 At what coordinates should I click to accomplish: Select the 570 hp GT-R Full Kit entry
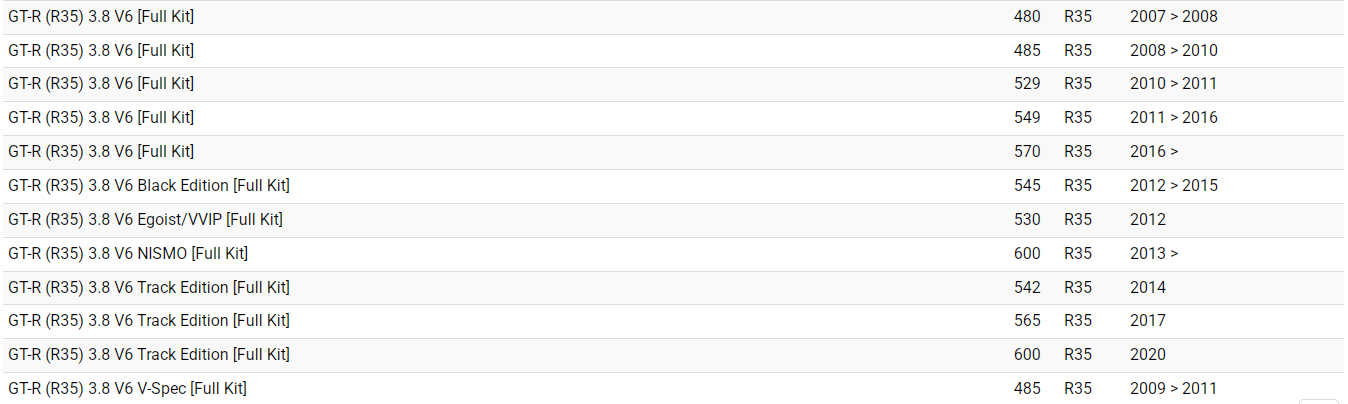101,152
